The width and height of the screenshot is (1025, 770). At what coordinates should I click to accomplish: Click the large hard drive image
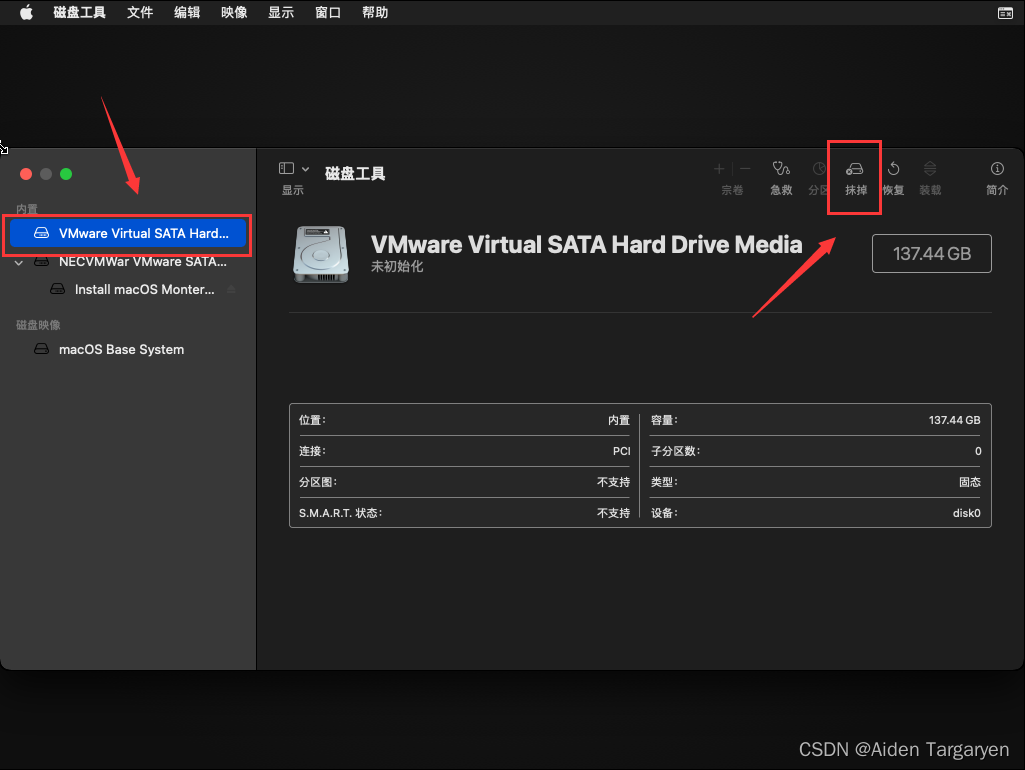(320, 254)
